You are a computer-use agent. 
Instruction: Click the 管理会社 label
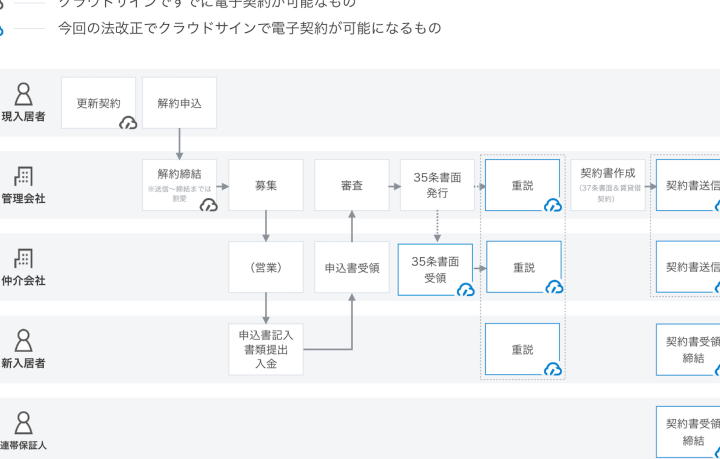pos(23,199)
